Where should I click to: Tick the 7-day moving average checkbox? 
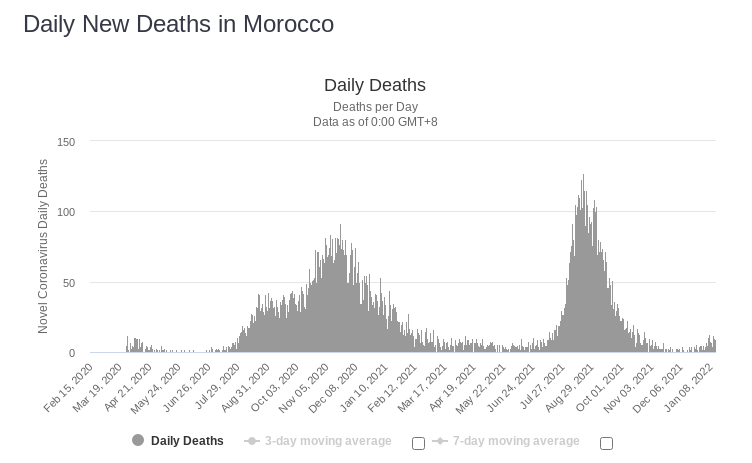[x=606, y=443]
